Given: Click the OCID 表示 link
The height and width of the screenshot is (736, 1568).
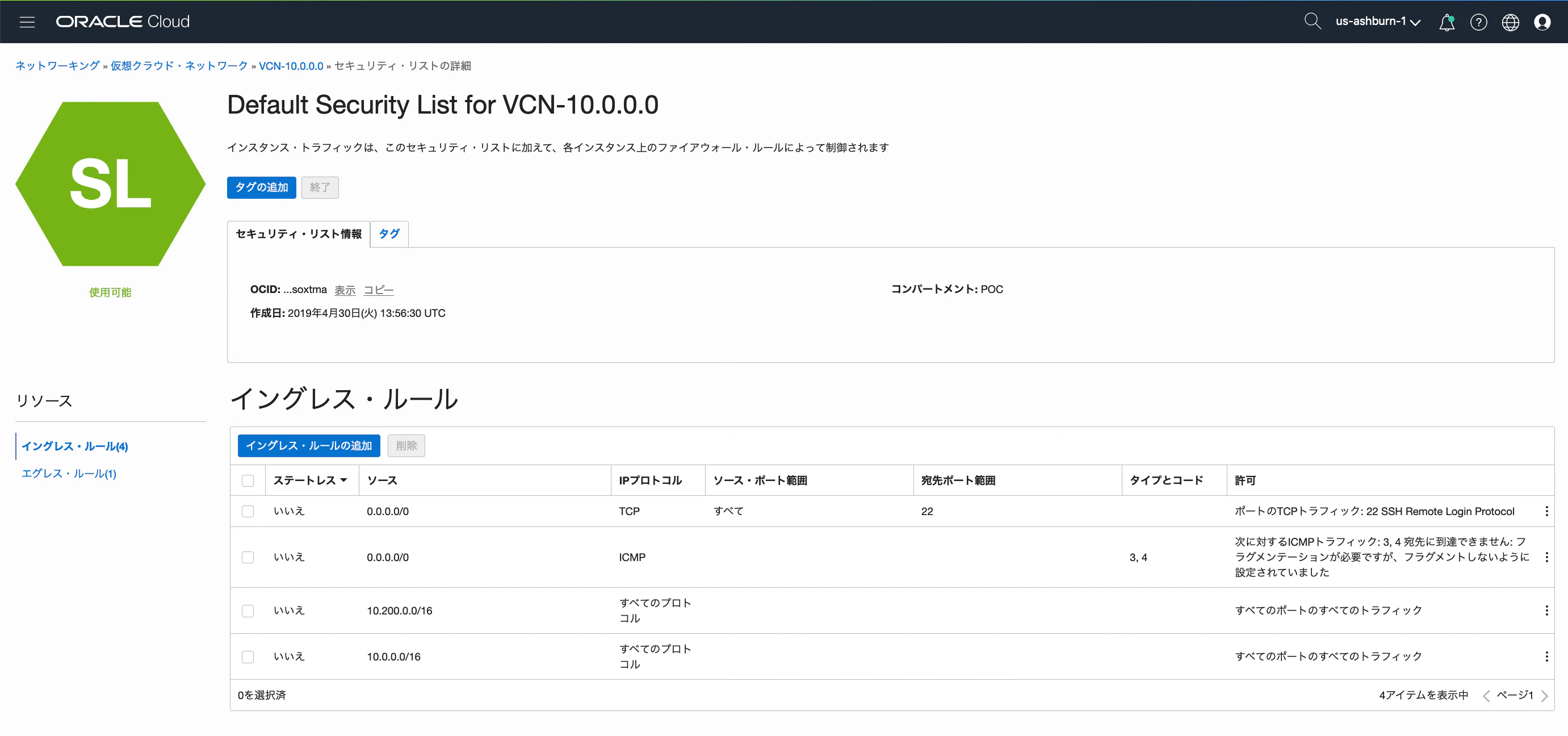Looking at the screenshot, I should coord(345,290).
